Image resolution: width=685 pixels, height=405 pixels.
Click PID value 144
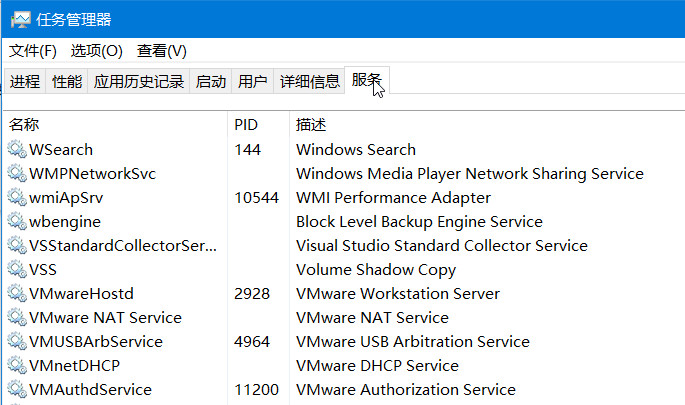click(x=248, y=150)
